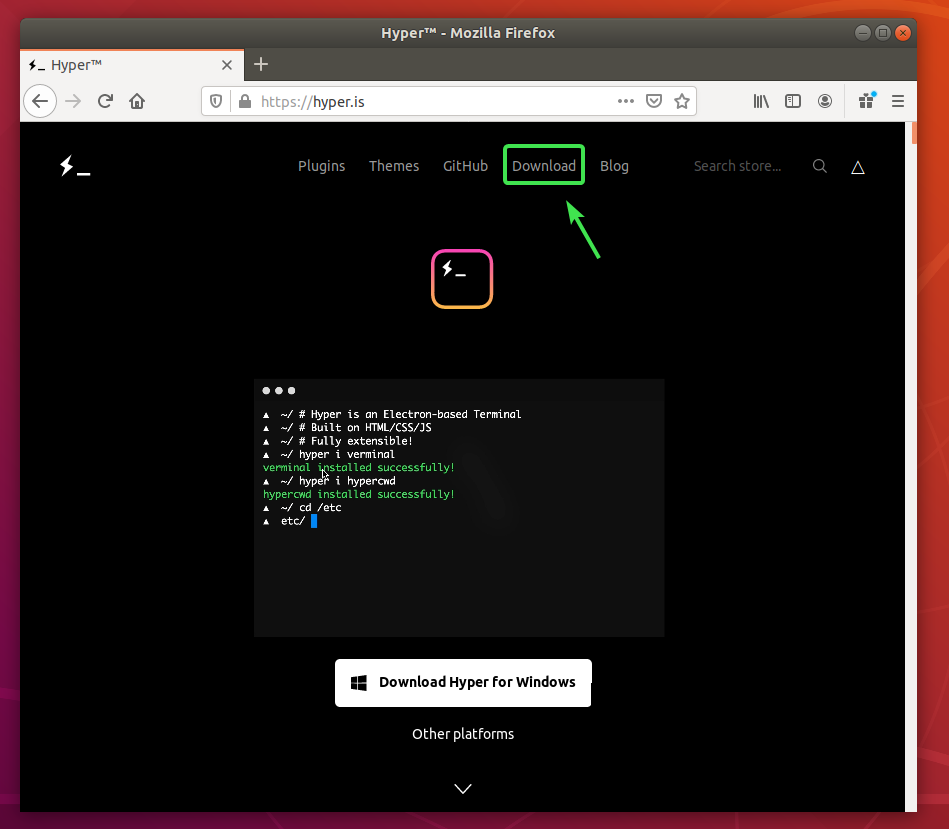Save page to Pocket
The width and height of the screenshot is (949, 829).
(654, 101)
